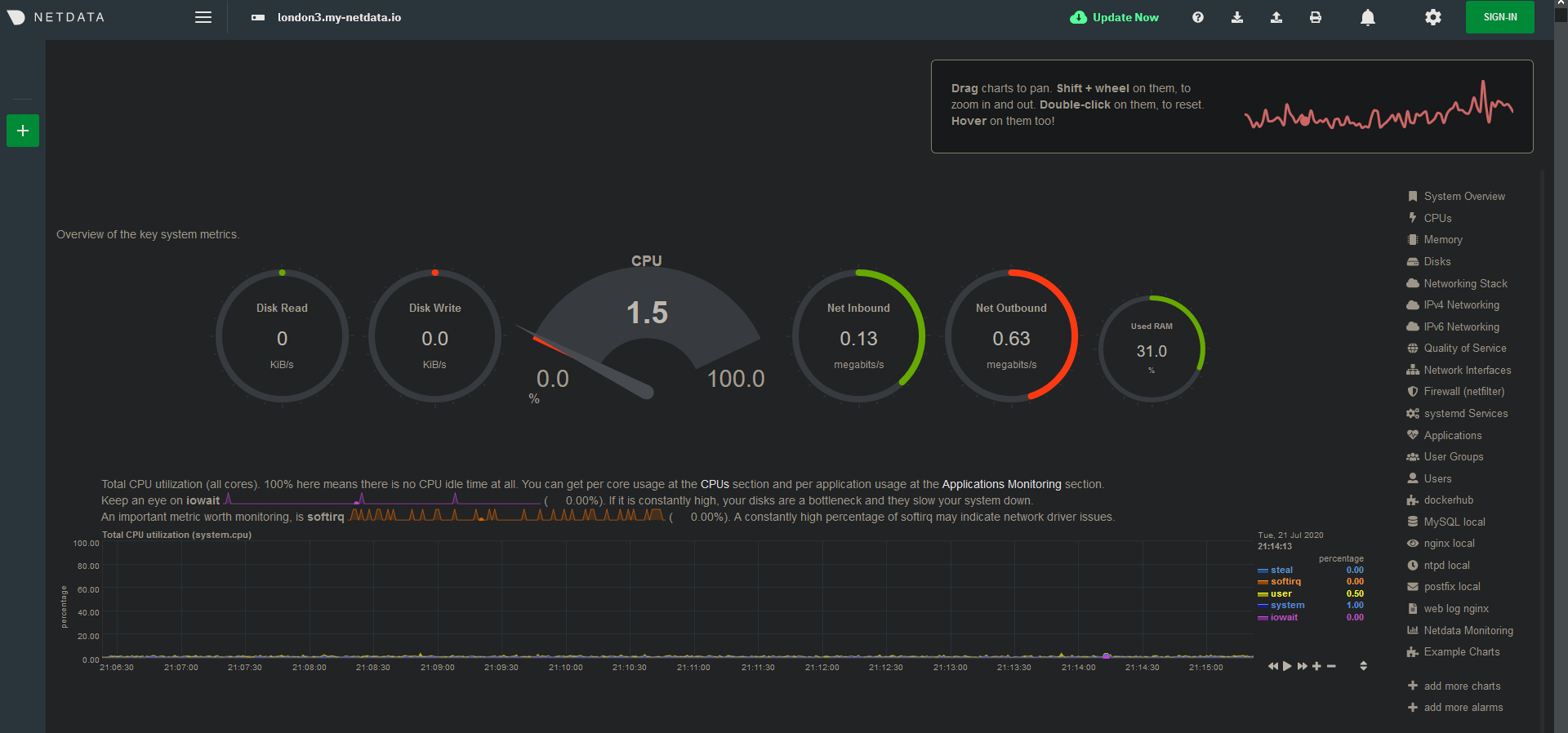Open Firewall (netfilter) section

coord(1464,392)
